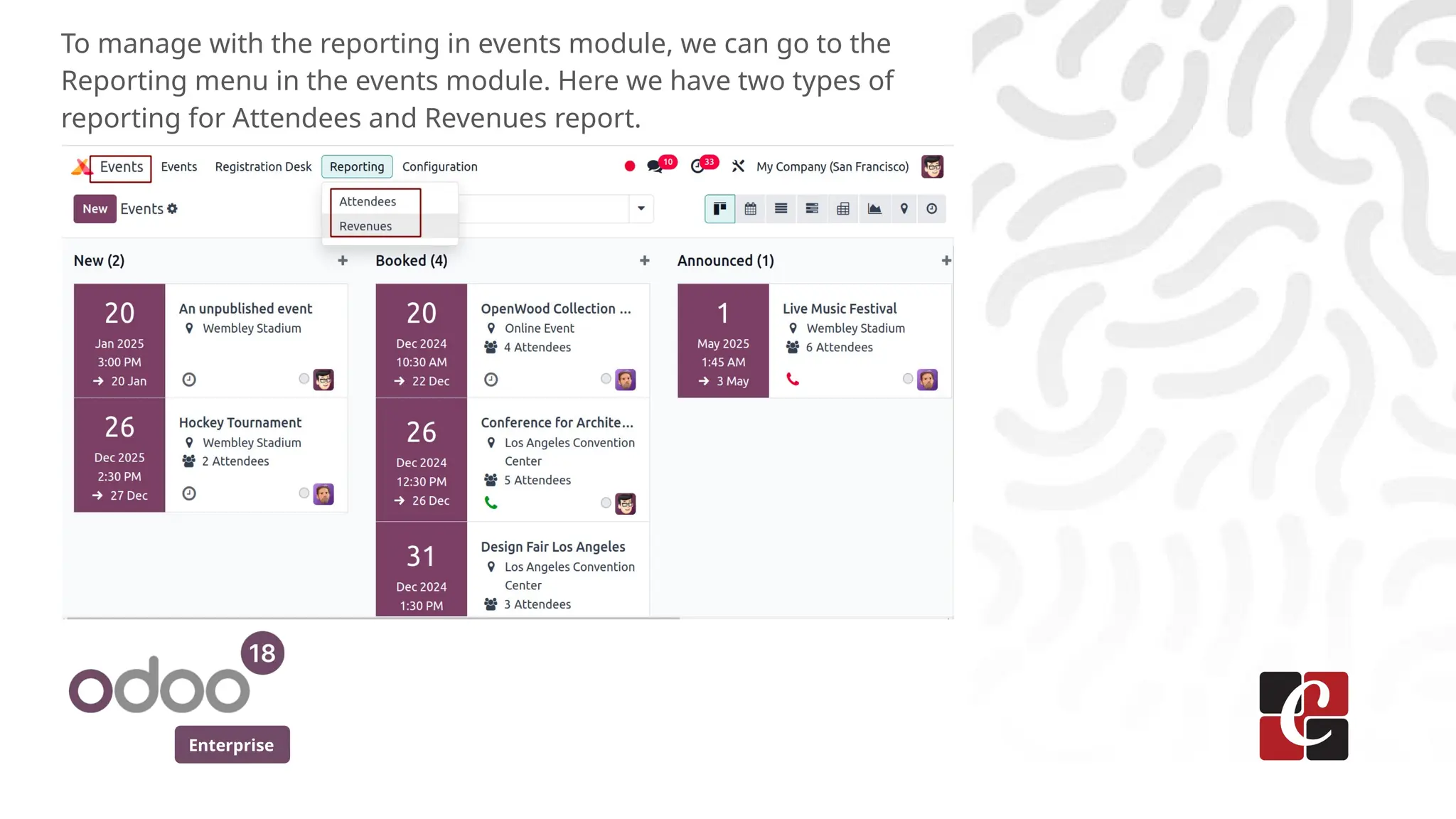Open OpenWood Collection ... card title
The image size is (1456, 819).
[x=556, y=309]
